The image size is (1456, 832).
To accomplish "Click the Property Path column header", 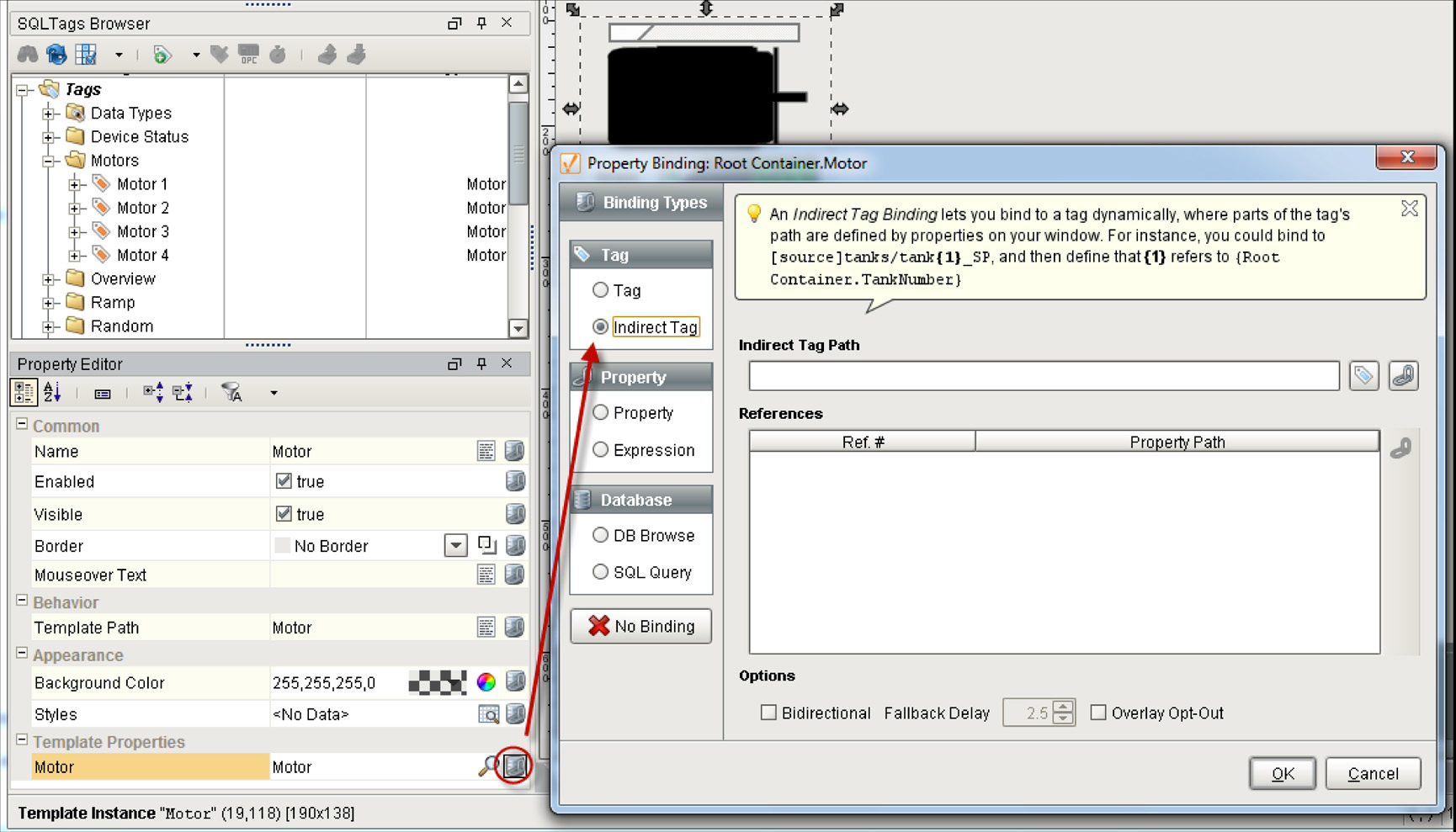I will tap(1177, 442).
